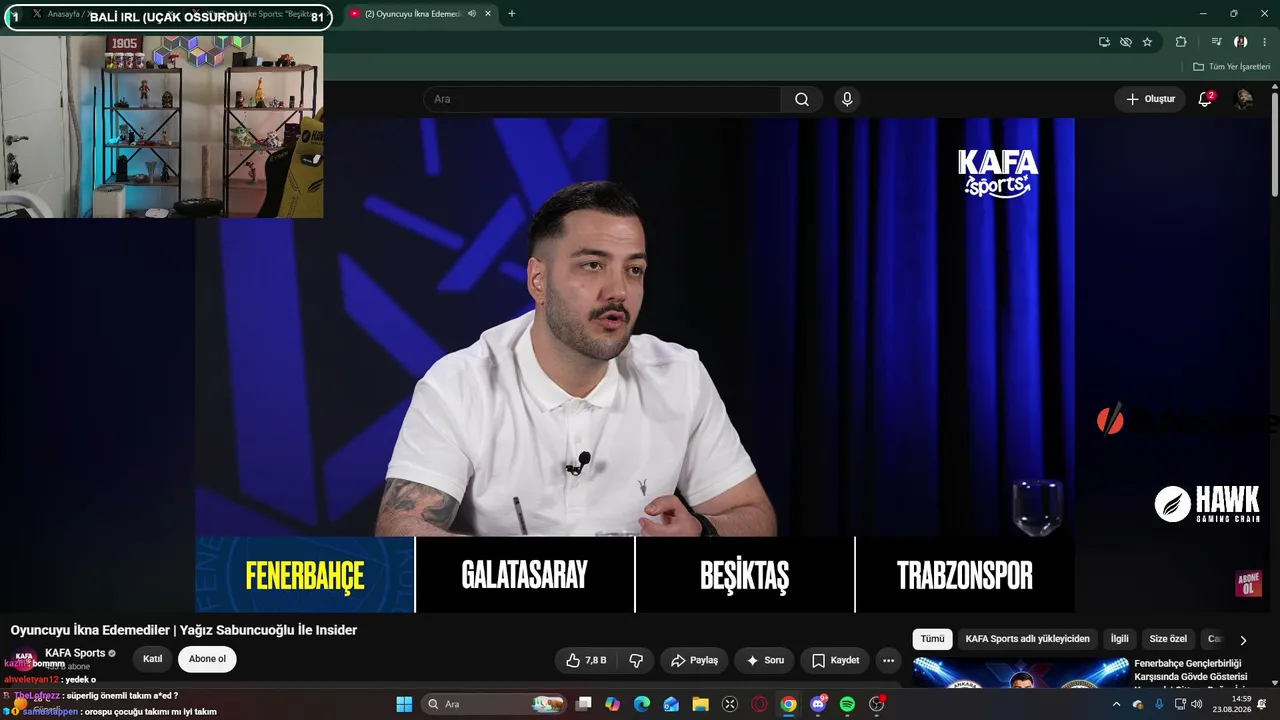1280x720 pixels.
Task: Launch Copilot from the taskbar
Action: [x=613, y=704]
